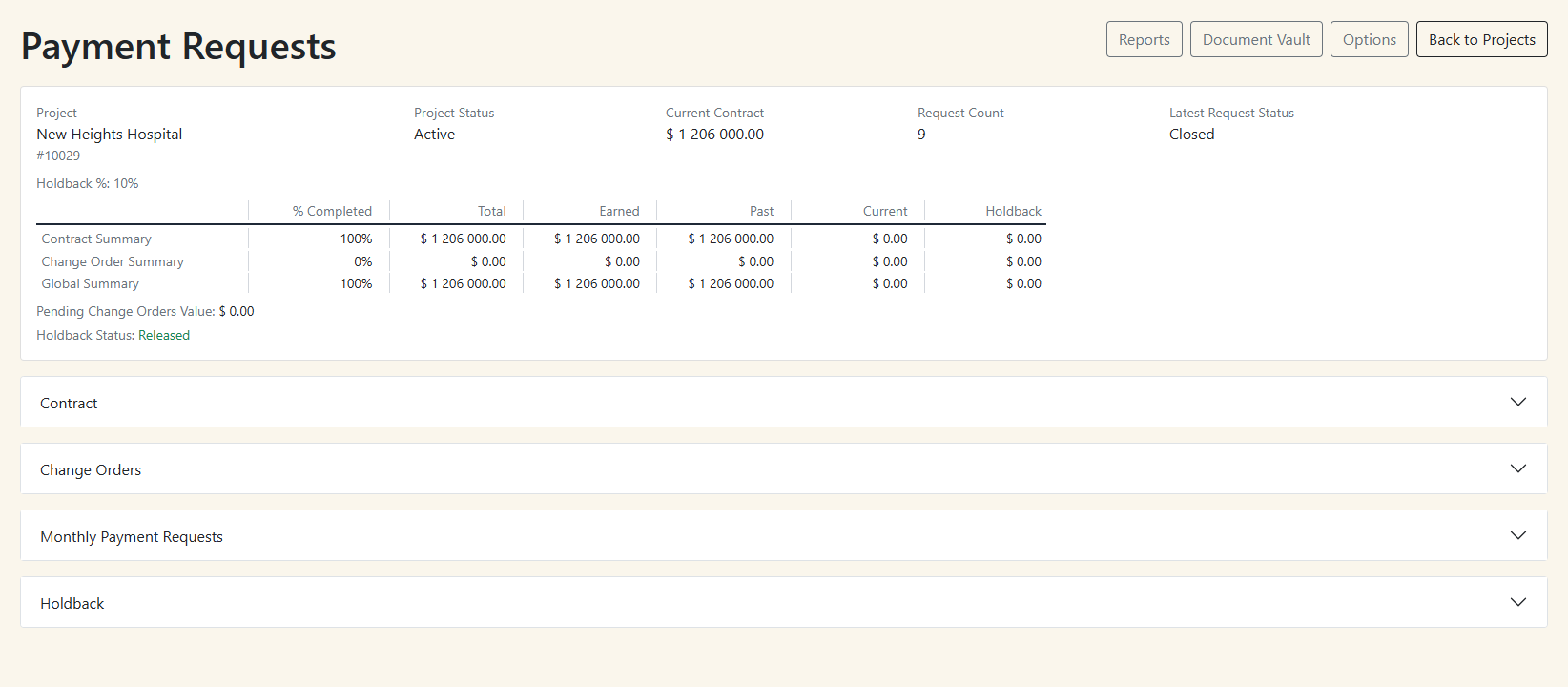1568x687 pixels.
Task: Expand the Change Orders accordion panel
Action: [91, 469]
